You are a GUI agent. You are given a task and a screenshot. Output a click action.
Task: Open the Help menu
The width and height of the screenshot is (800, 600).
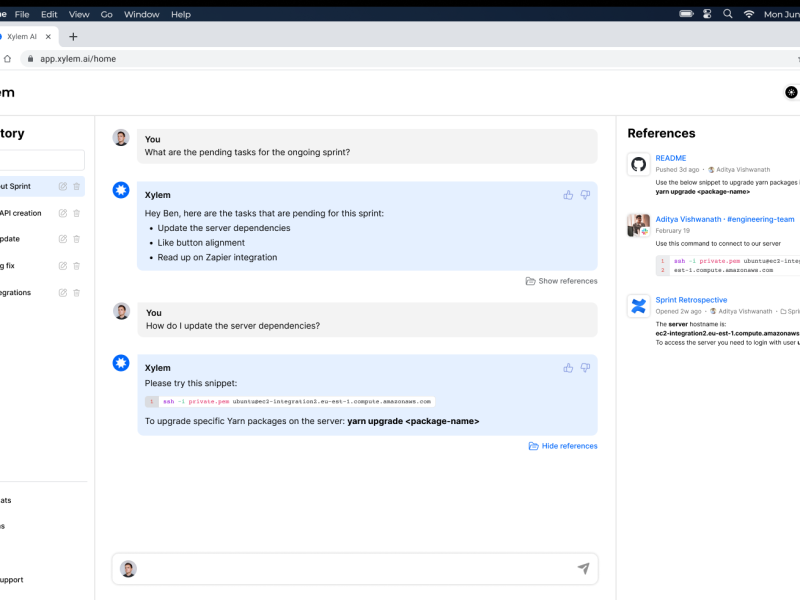pyautogui.click(x=181, y=14)
